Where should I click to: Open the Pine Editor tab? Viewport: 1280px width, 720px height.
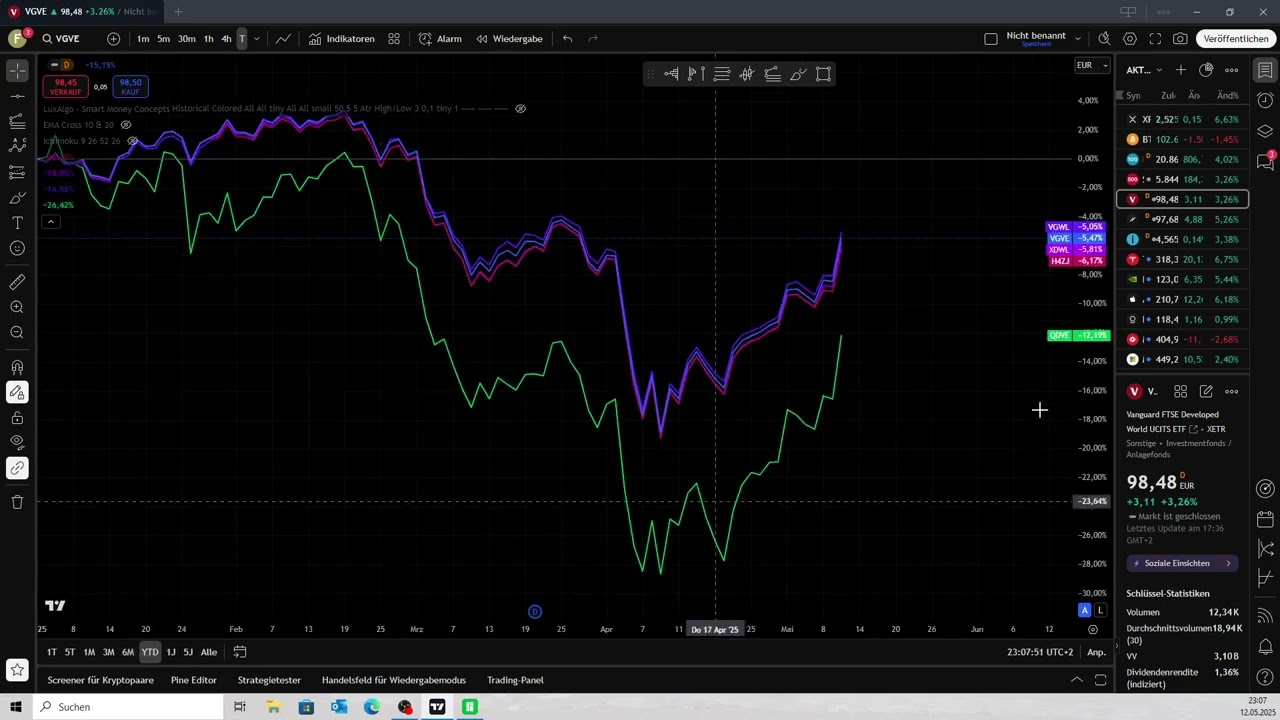pos(194,680)
